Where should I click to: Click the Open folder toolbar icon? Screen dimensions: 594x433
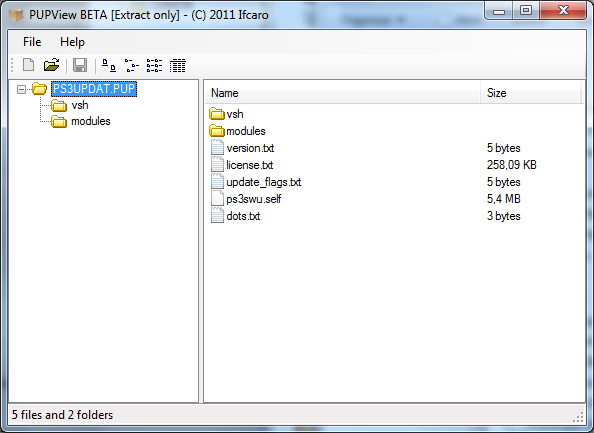point(52,65)
